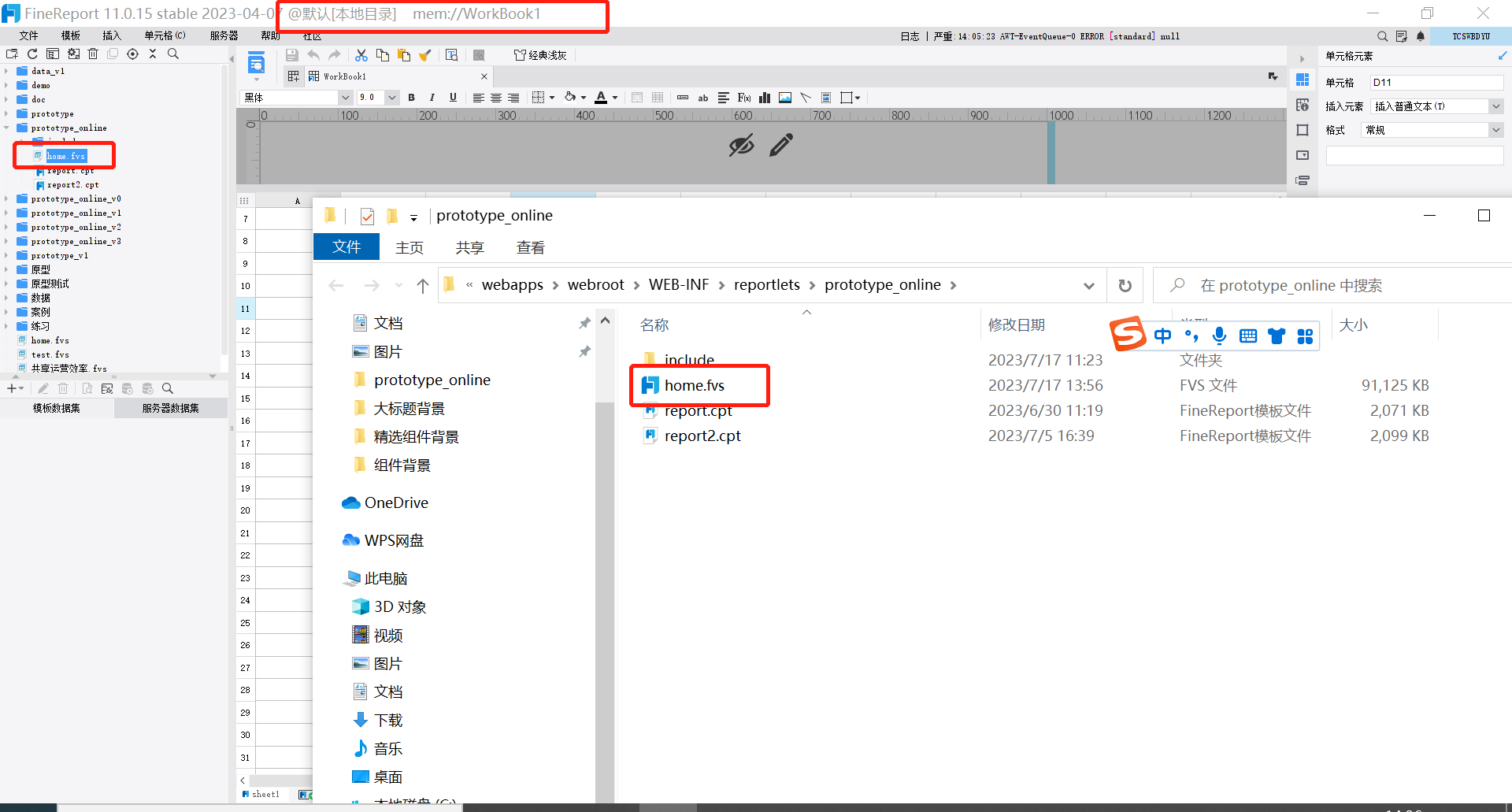Toggle the hidden-eye visibility icon
The image size is (1512, 812).
pyautogui.click(x=741, y=145)
